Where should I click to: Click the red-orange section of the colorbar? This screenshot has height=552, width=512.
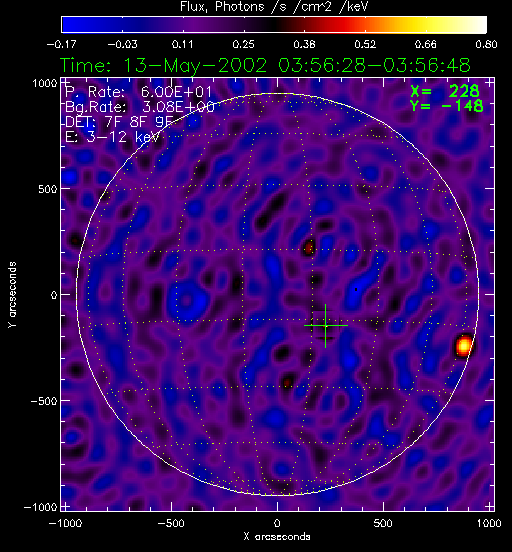(345, 25)
